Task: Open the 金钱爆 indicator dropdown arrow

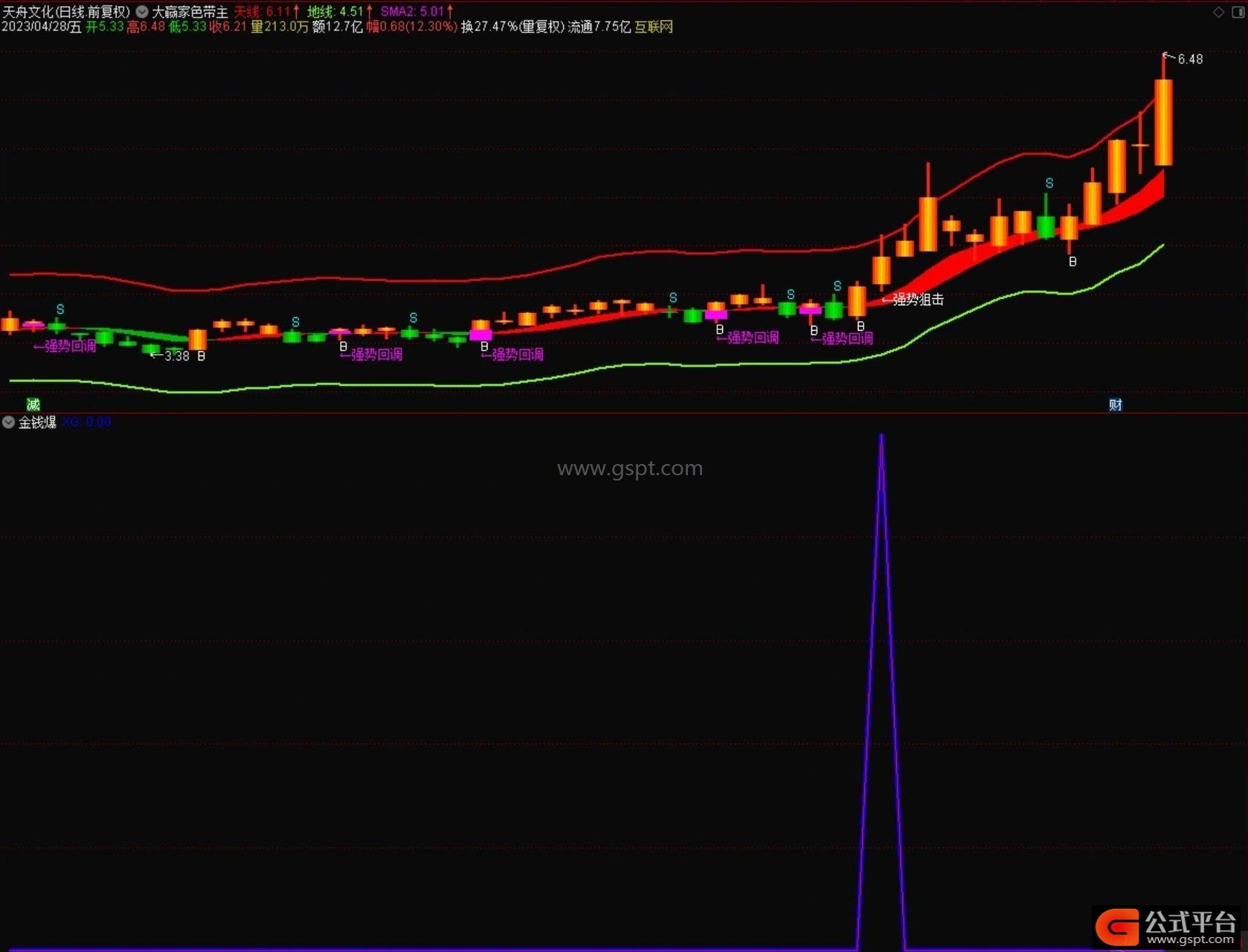Action: click(x=8, y=422)
